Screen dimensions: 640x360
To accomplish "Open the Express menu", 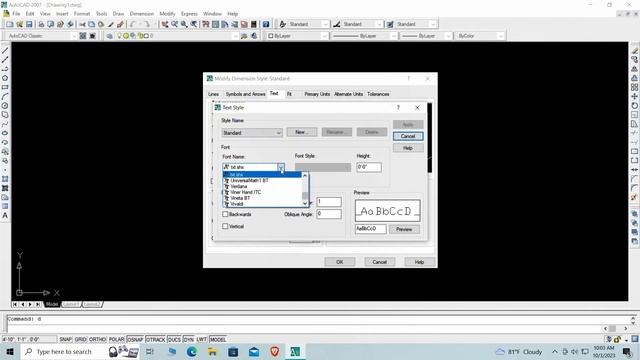I will click(x=189, y=14).
